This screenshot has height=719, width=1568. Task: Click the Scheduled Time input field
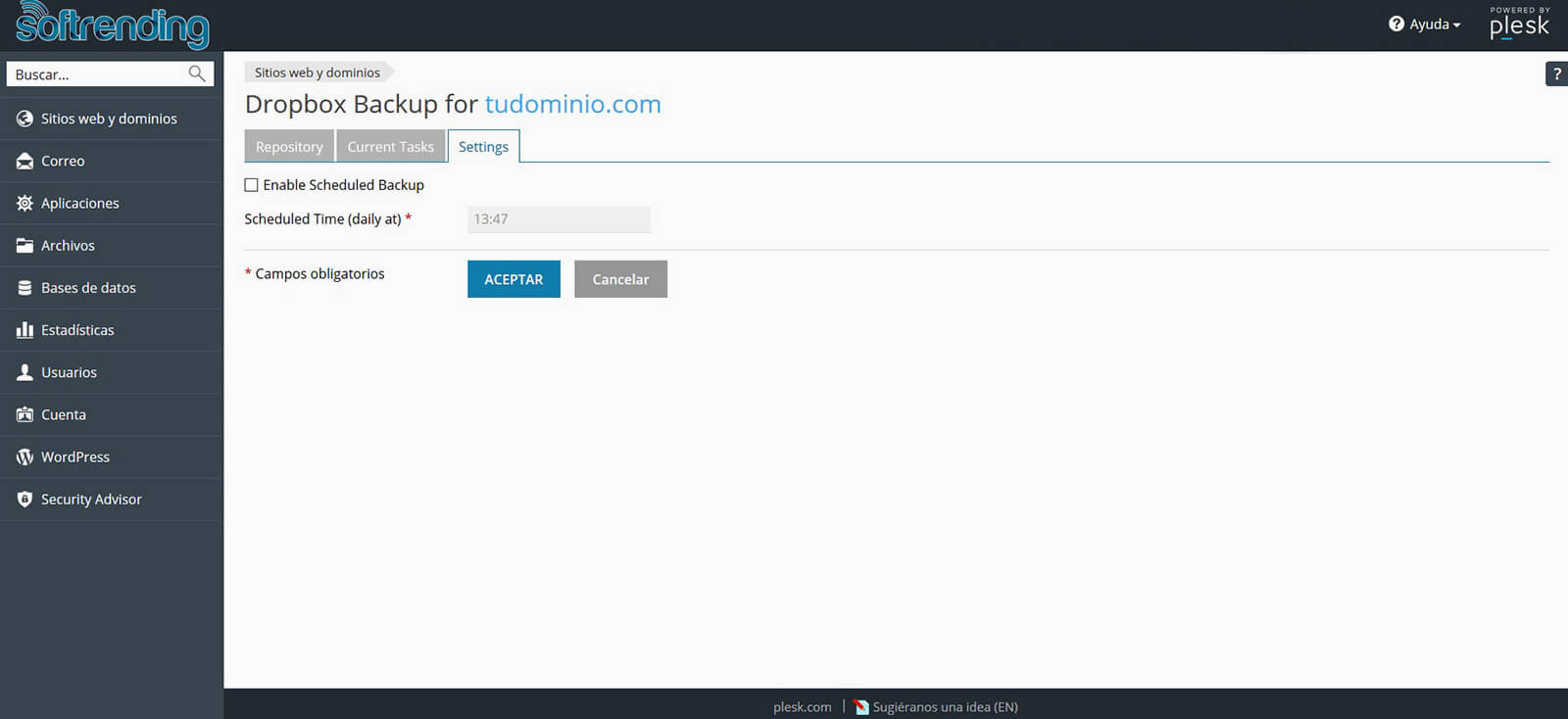[559, 219]
